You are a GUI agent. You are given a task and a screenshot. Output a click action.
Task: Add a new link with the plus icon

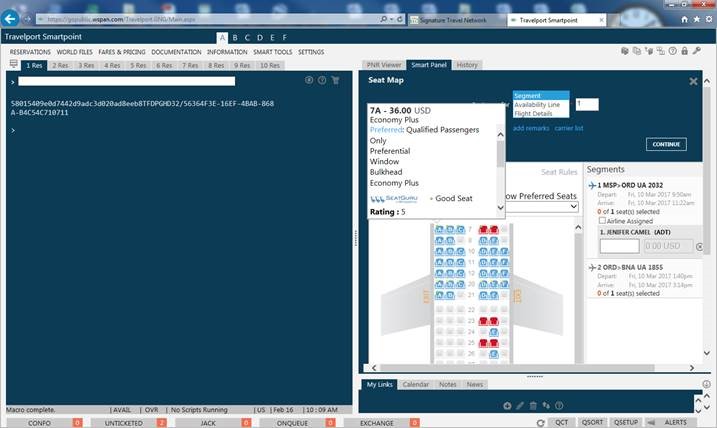[x=507, y=406]
